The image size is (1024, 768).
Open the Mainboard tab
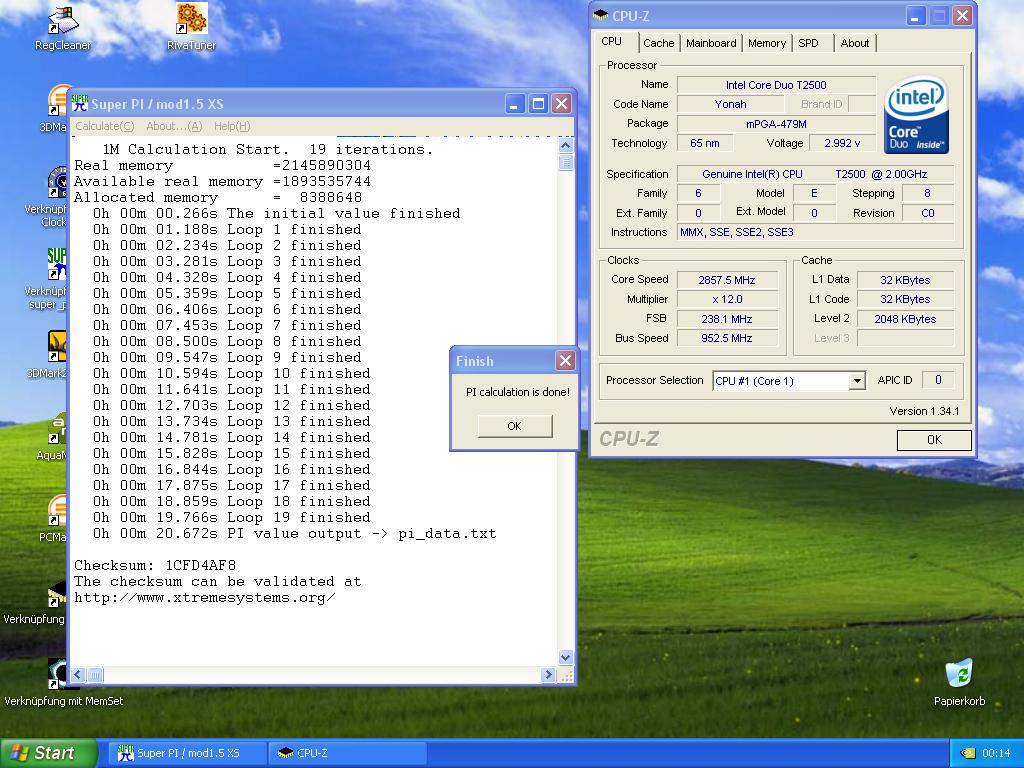711,43
